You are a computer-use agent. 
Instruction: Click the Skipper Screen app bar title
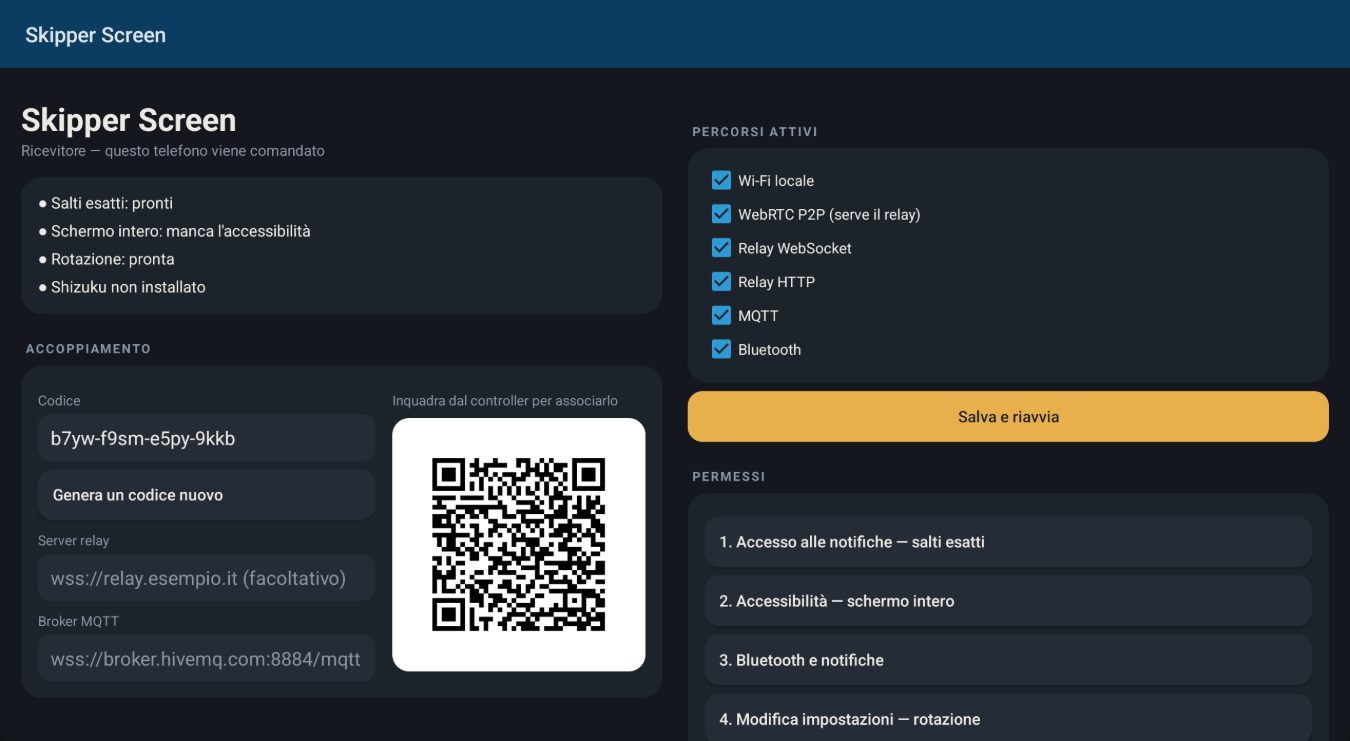[95, 35]
